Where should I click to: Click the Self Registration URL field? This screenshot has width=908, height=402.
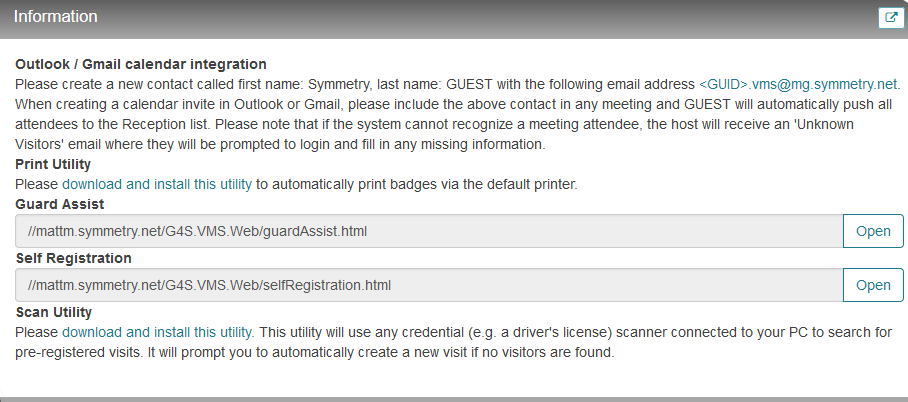pos(429,285)
